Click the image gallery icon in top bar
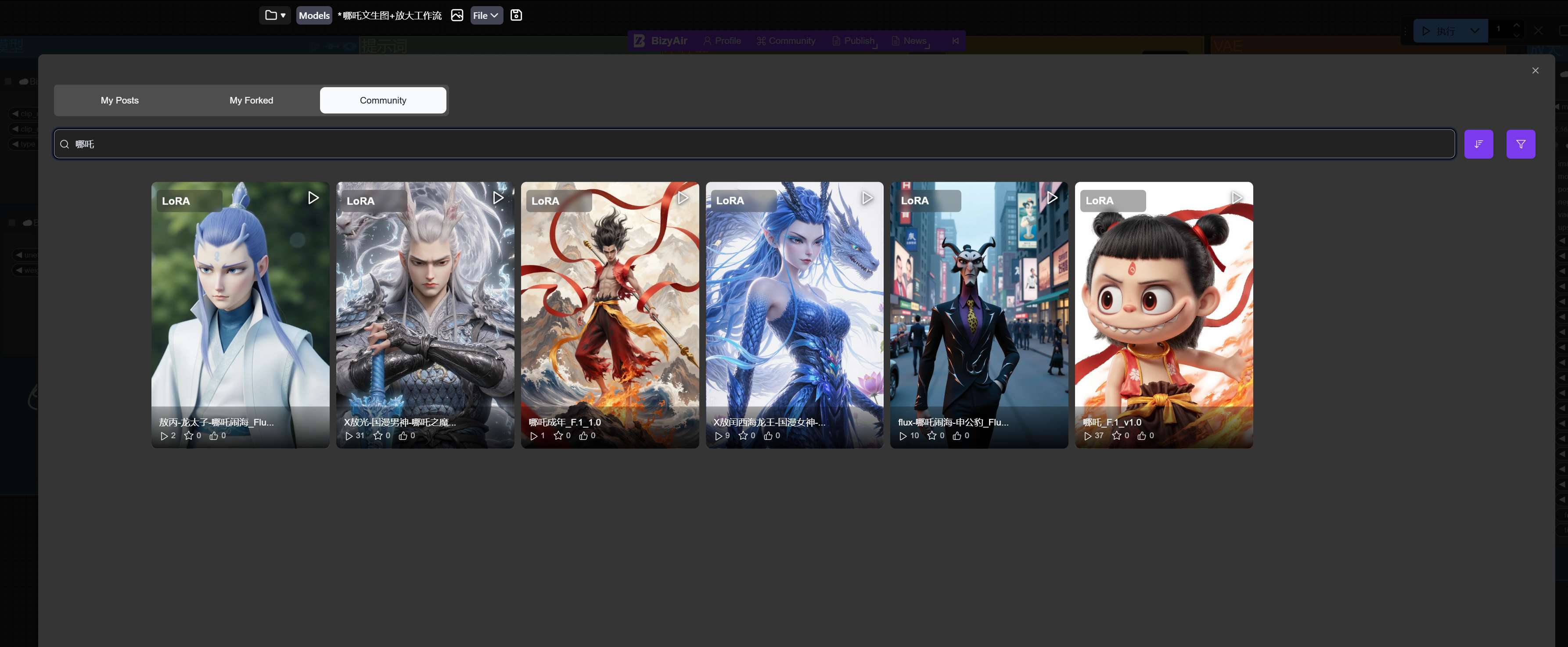 pyautogui.click(x=457, y=15)
